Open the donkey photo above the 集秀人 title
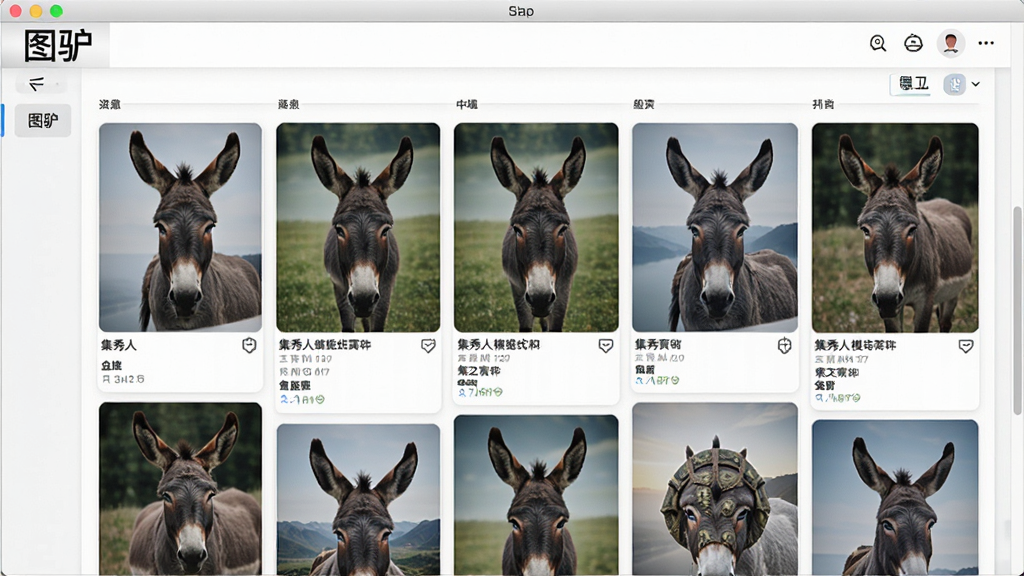Screen dimensions: 1024x576 [x=180, y=227]
